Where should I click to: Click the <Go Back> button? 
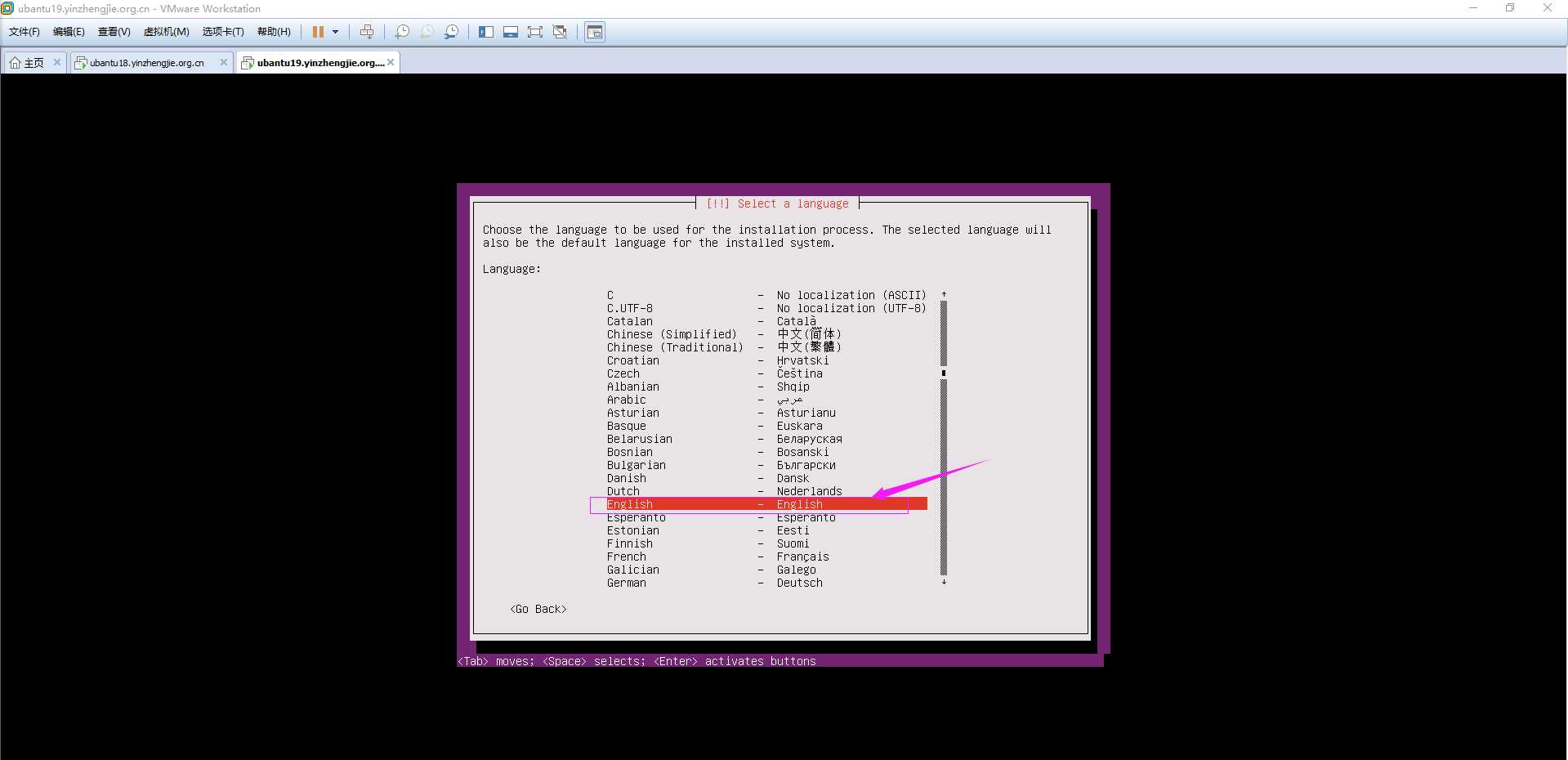click(538, 609)
